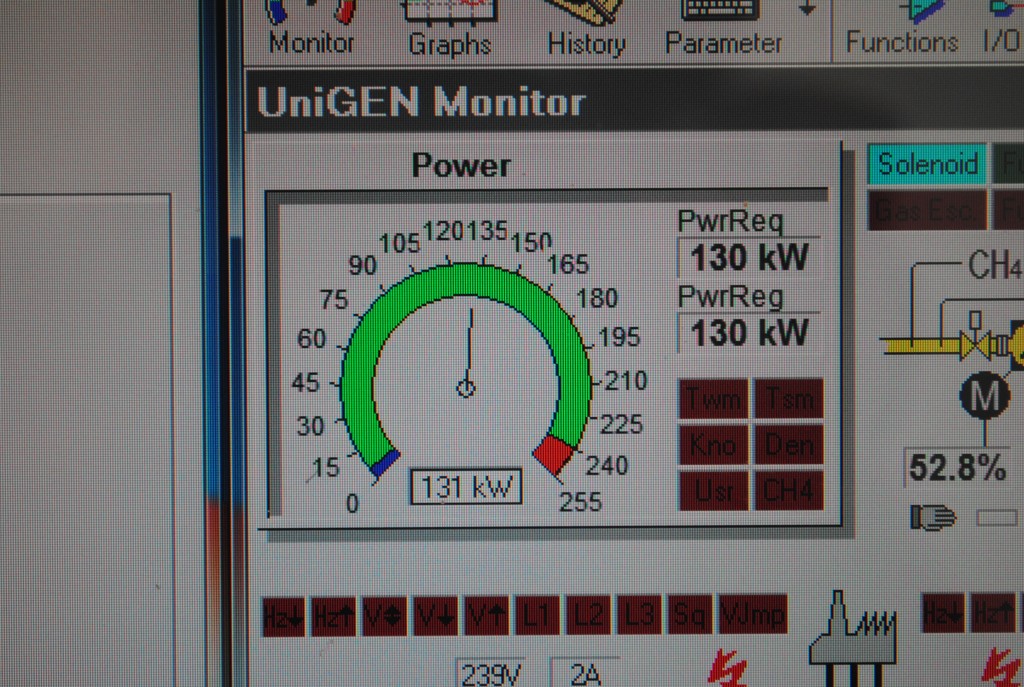The width and height of the screenshot is (1024, 687).
Task: Click the VJmp indicator
Action: [x=752, y=615]
